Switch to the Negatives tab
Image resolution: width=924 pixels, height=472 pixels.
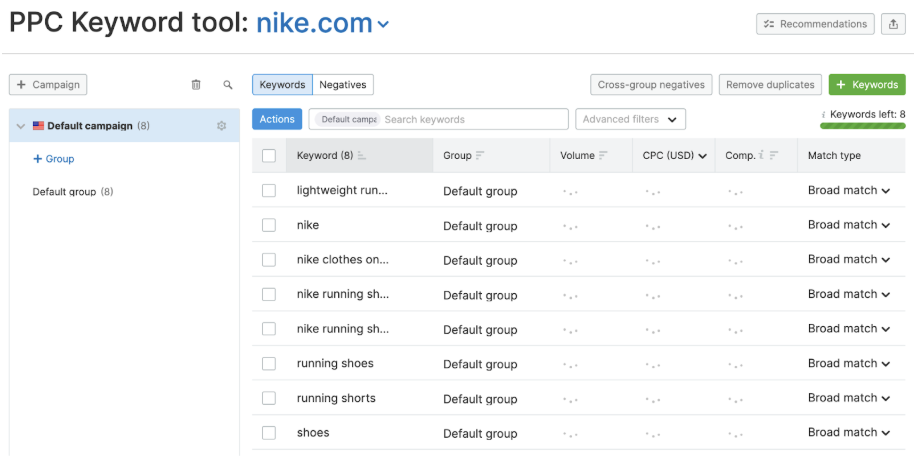[x=342, y=85]
